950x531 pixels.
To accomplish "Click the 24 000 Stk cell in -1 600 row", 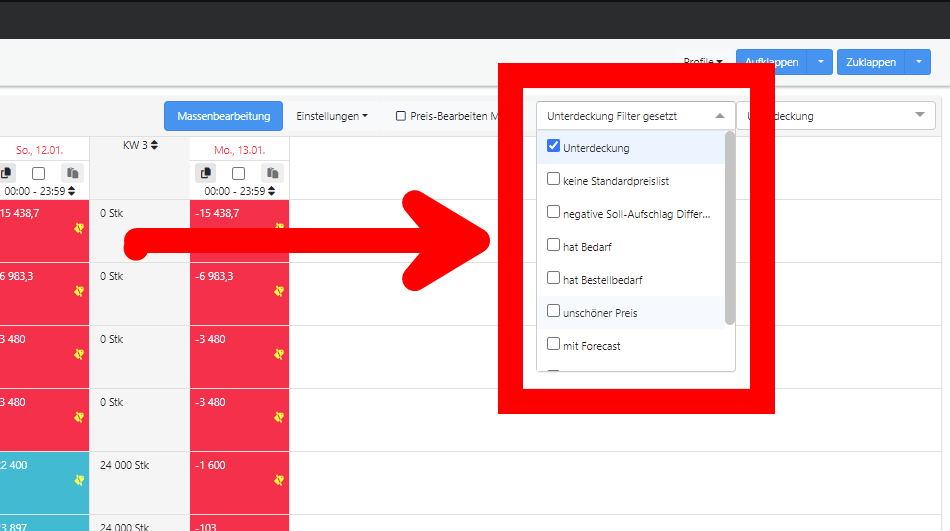I will click(139, 483).
